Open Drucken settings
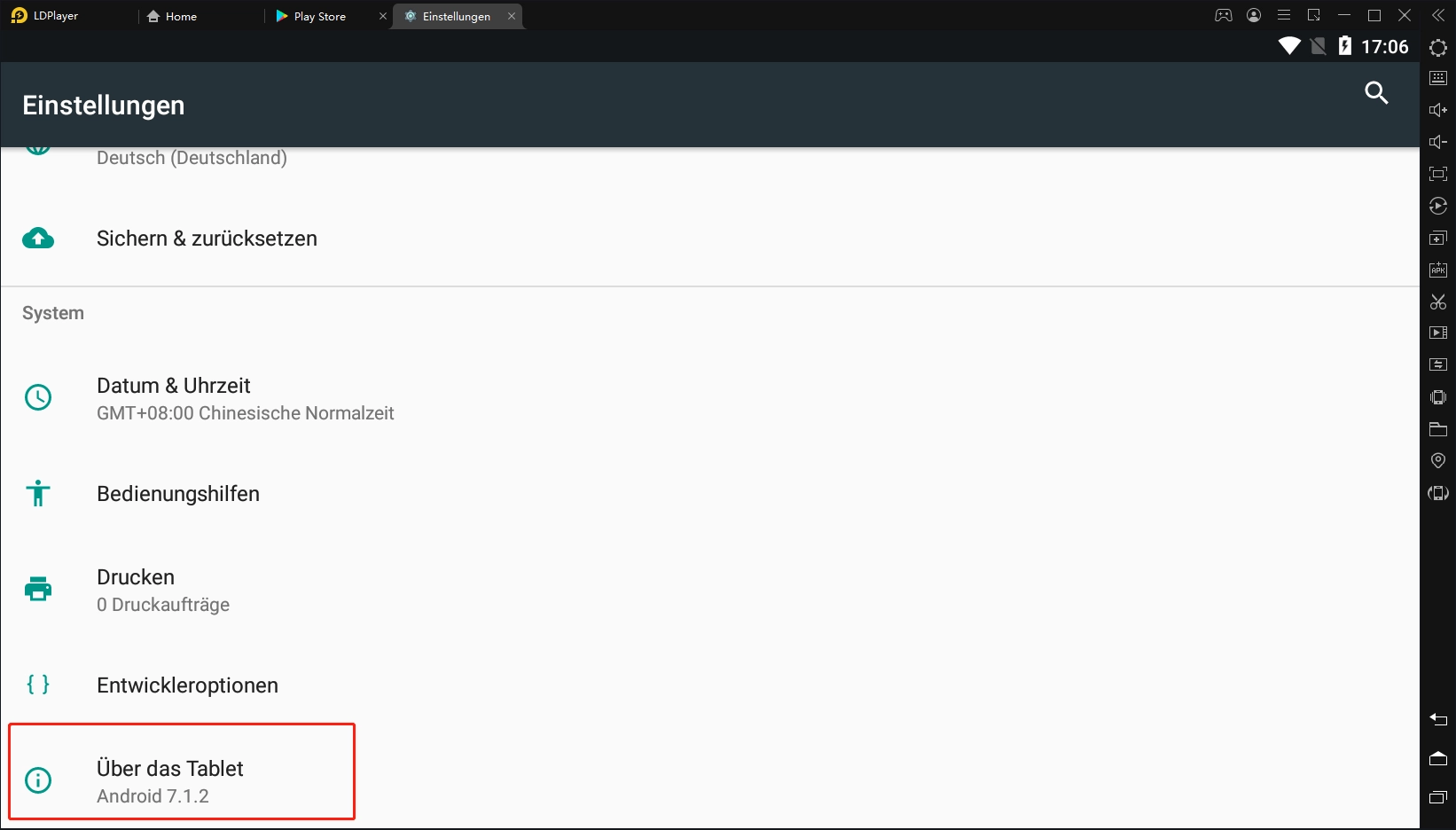This screenshot has height=830, width=1456. coord(709,590)
